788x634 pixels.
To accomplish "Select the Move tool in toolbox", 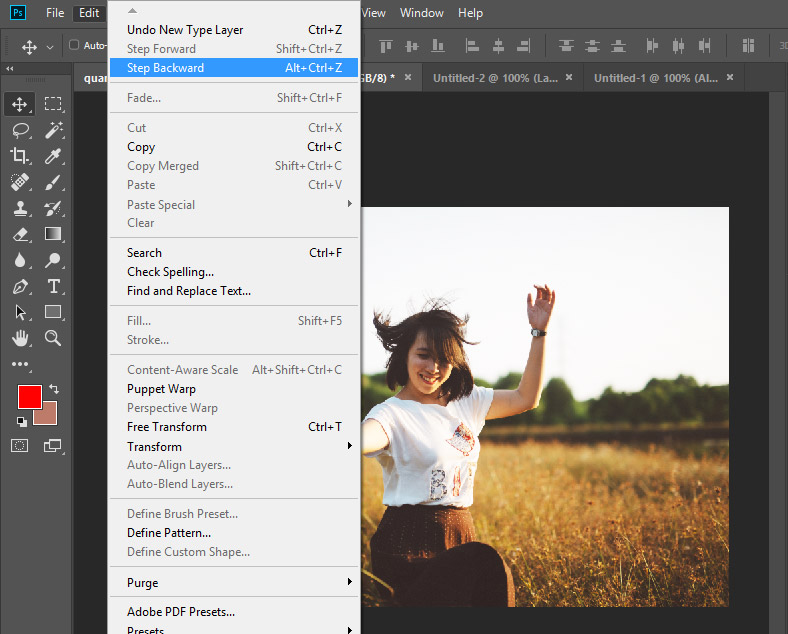I will pos(20,104).
